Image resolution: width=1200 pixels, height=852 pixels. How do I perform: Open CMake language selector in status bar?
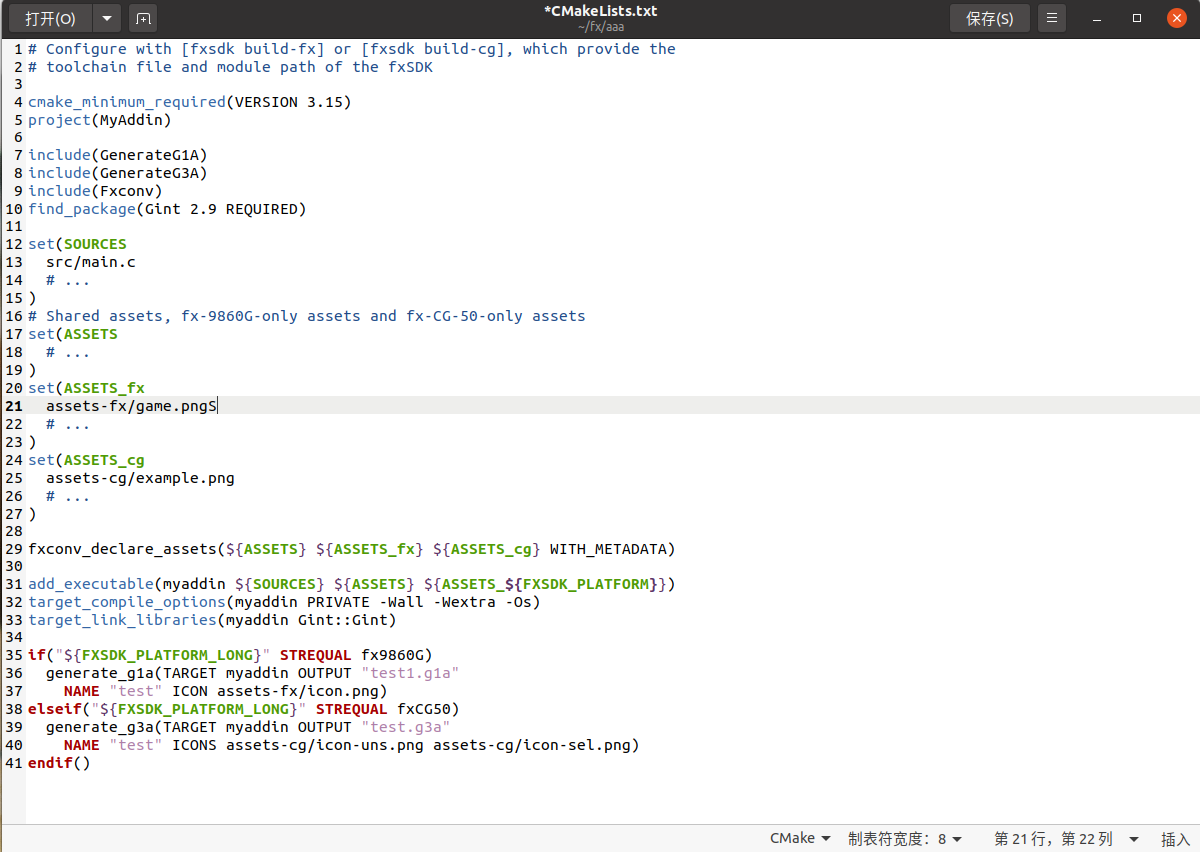pyautogui.click(x=800, y=838)
